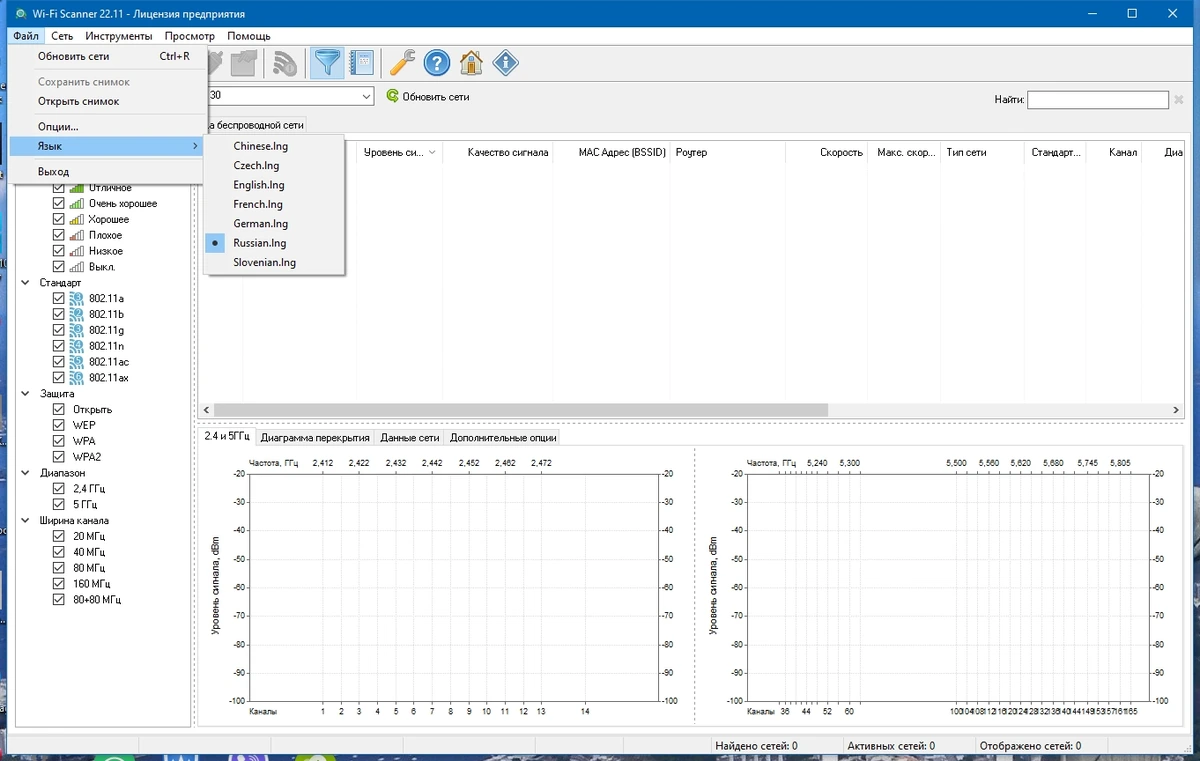Toggle the funnel filter toolbar icon
Screen dimensions: 1200x761
click(x=327, y=64)
